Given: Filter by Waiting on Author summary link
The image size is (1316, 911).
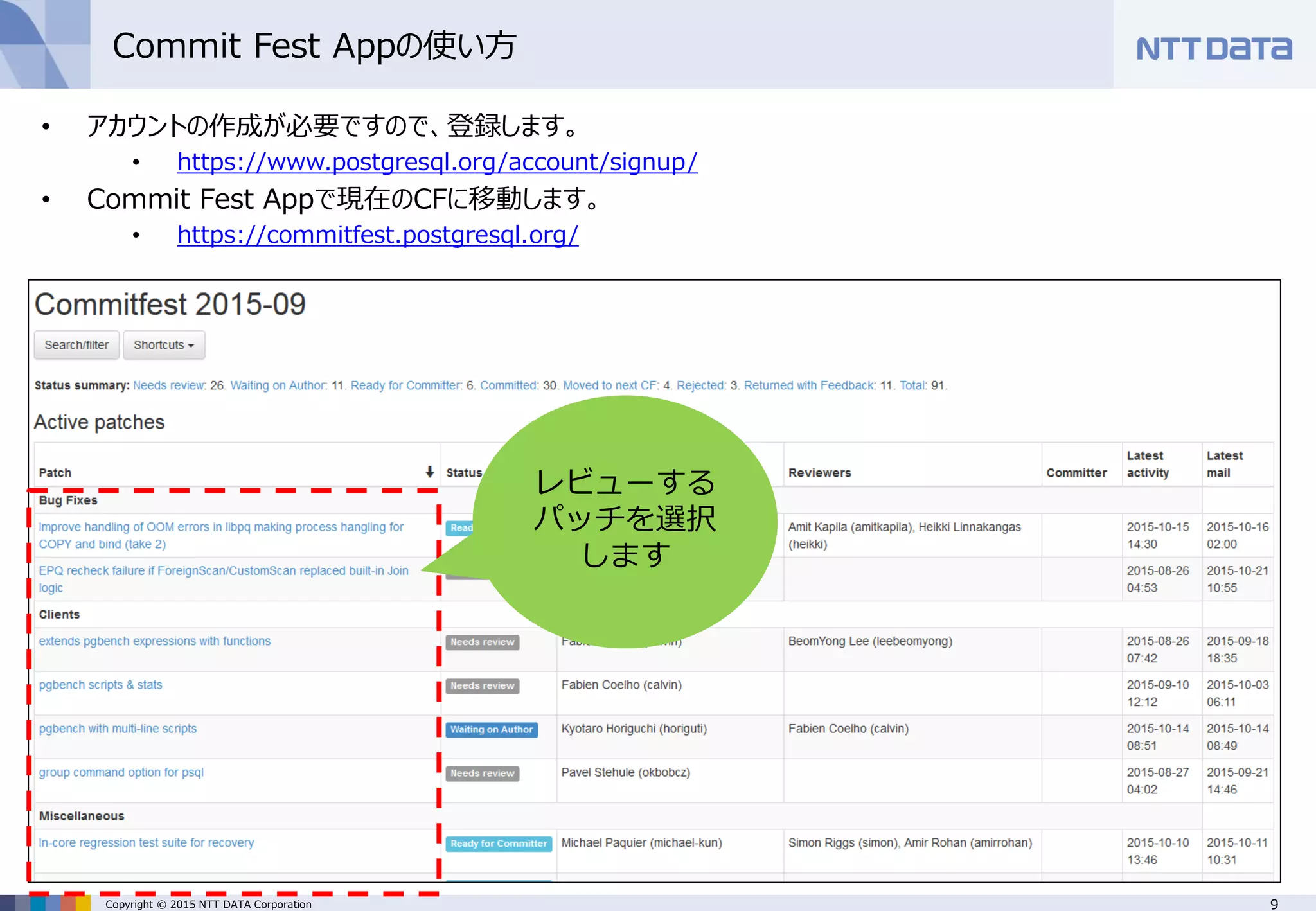Looking at the screenshot, I should click(x=279, y=385).
